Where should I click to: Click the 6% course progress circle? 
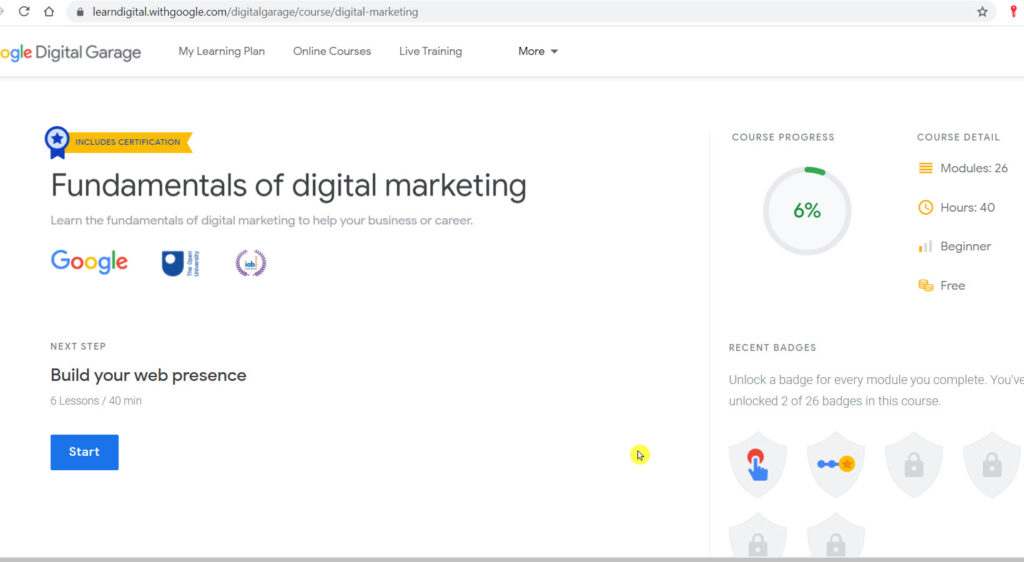[806, 211]
